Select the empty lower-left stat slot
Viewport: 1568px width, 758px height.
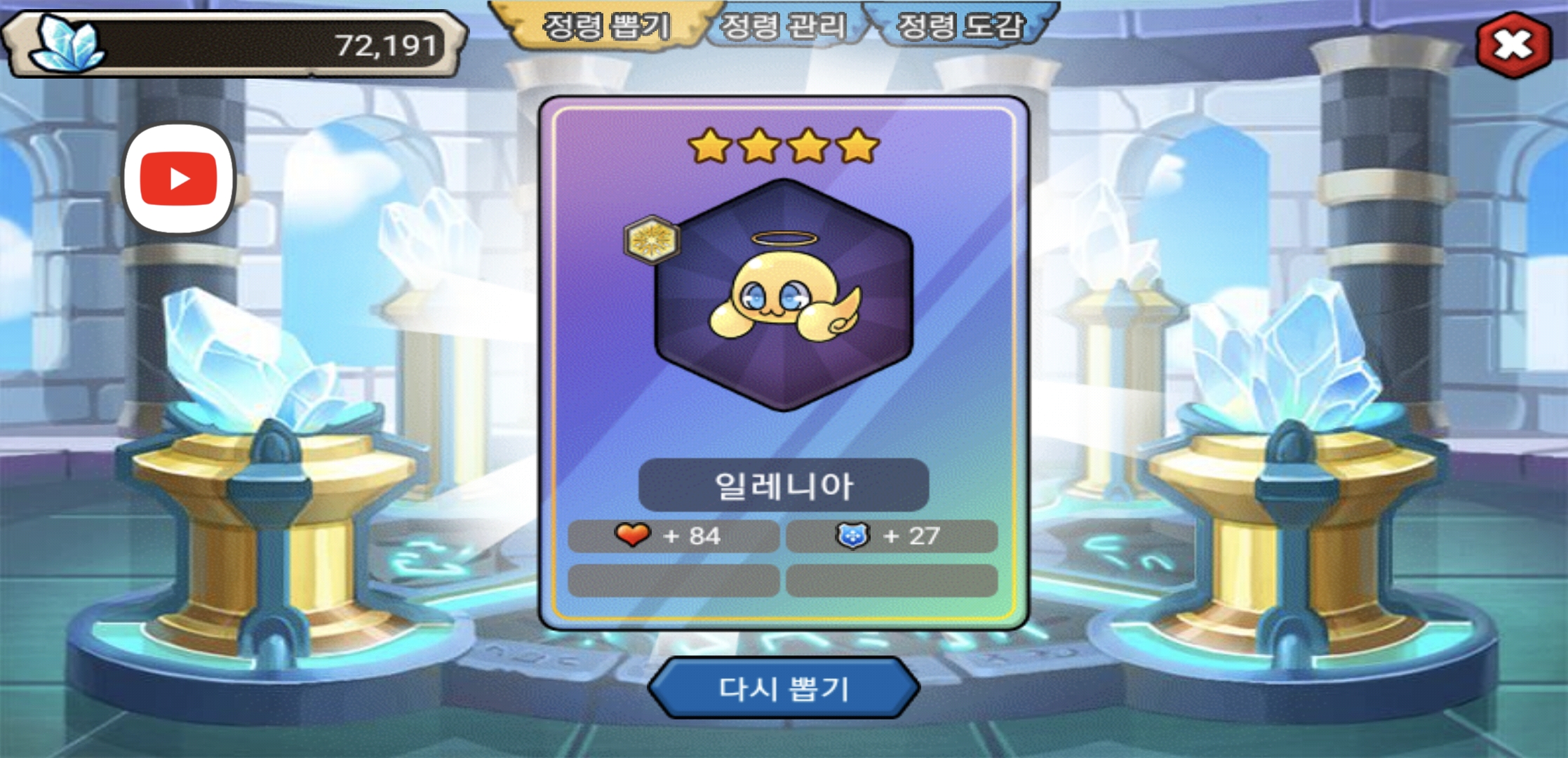(674, 581)
